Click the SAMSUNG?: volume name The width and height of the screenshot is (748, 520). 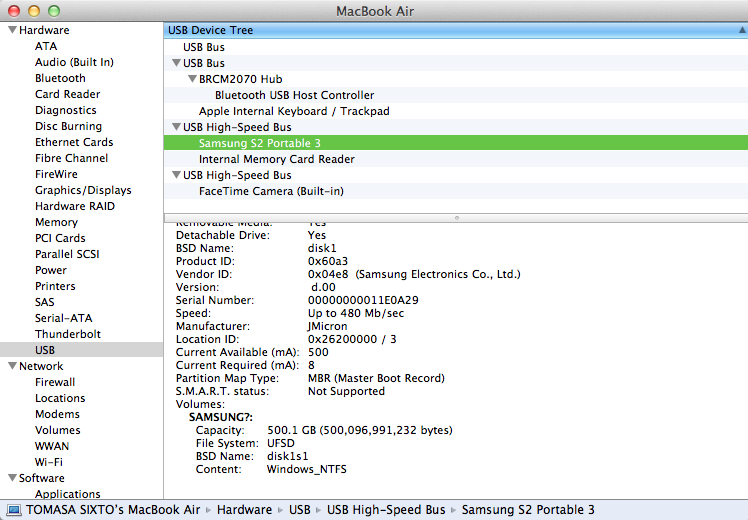coord(221,417)
